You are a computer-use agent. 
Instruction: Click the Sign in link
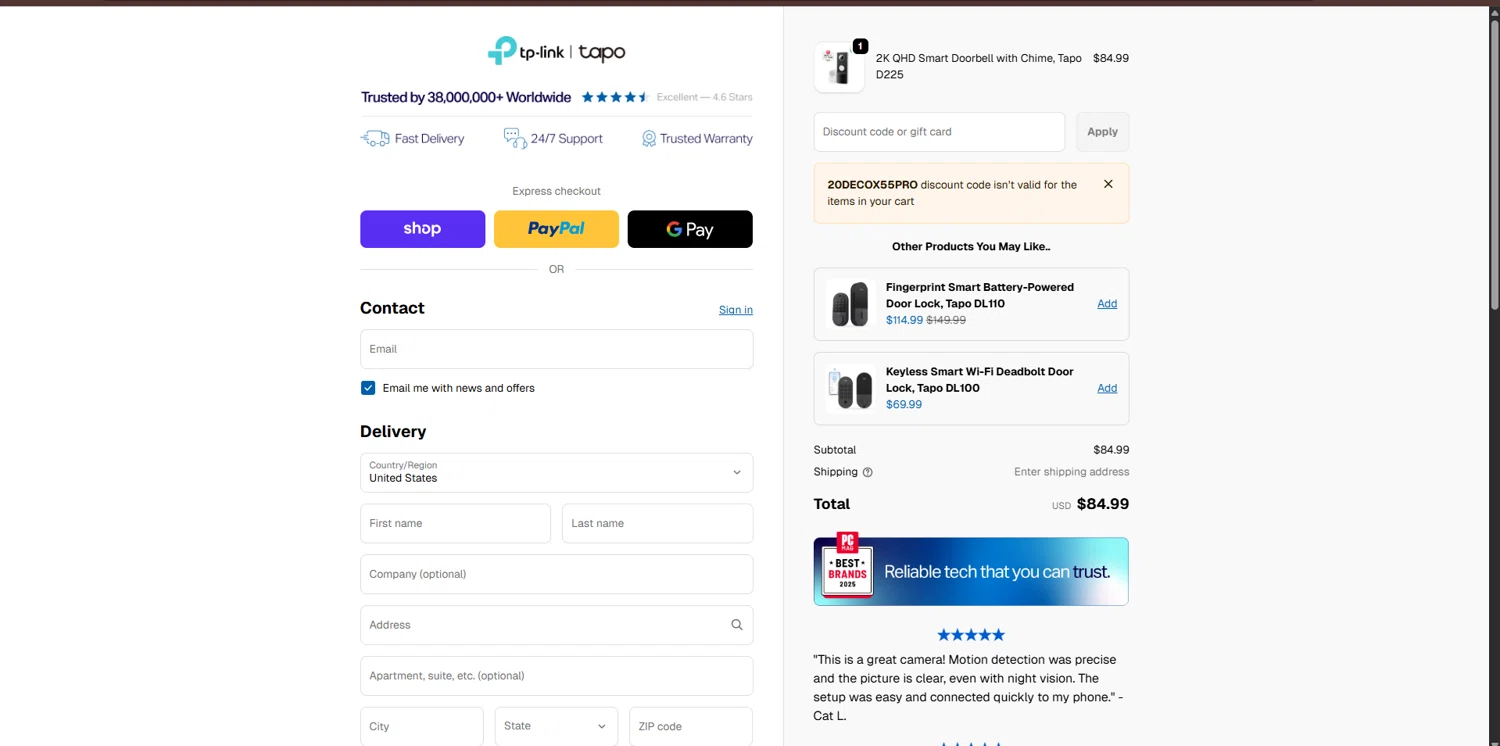pyautogui.click(x=736, y=310)
